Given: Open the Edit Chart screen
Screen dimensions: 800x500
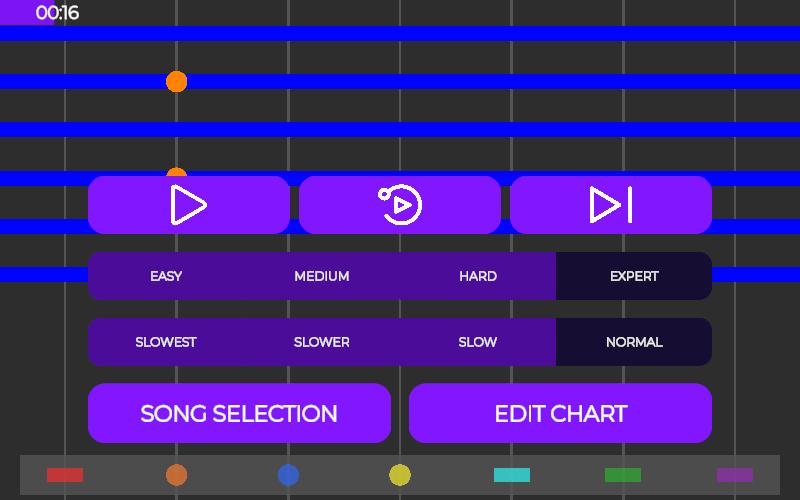Looking at the screenshot, I should point(560,413).
